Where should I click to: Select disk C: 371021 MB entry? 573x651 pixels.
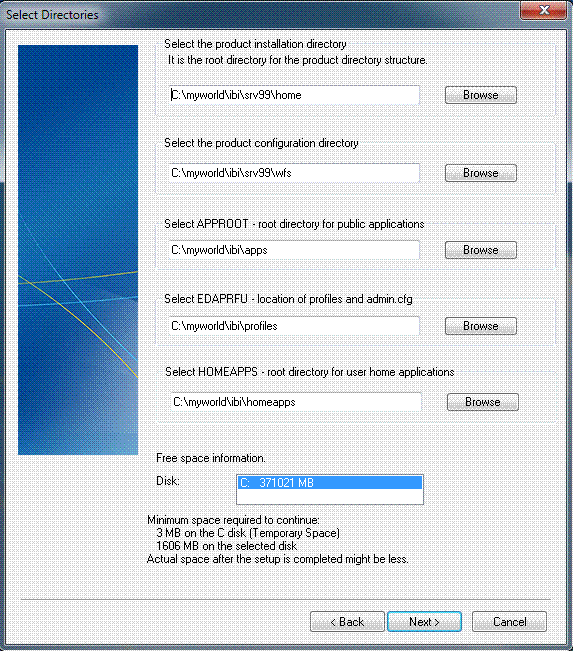[x=330, y=483]
